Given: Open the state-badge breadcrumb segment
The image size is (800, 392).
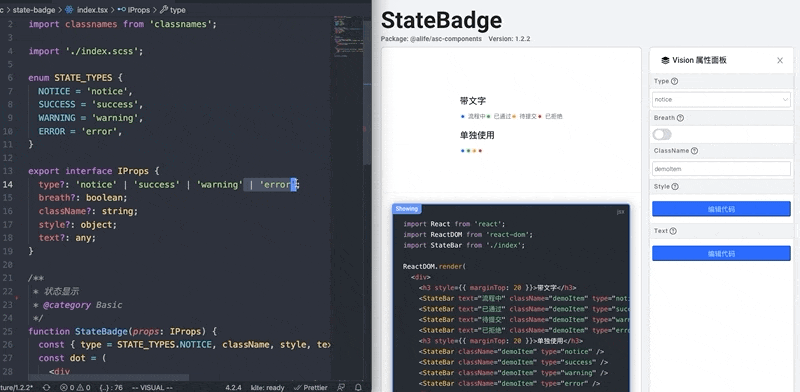Looking at the screenshot, I should (34, 10).
